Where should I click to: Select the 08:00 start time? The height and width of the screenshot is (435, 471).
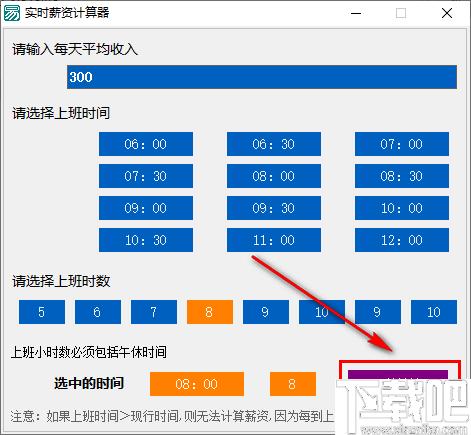(274, 176)
